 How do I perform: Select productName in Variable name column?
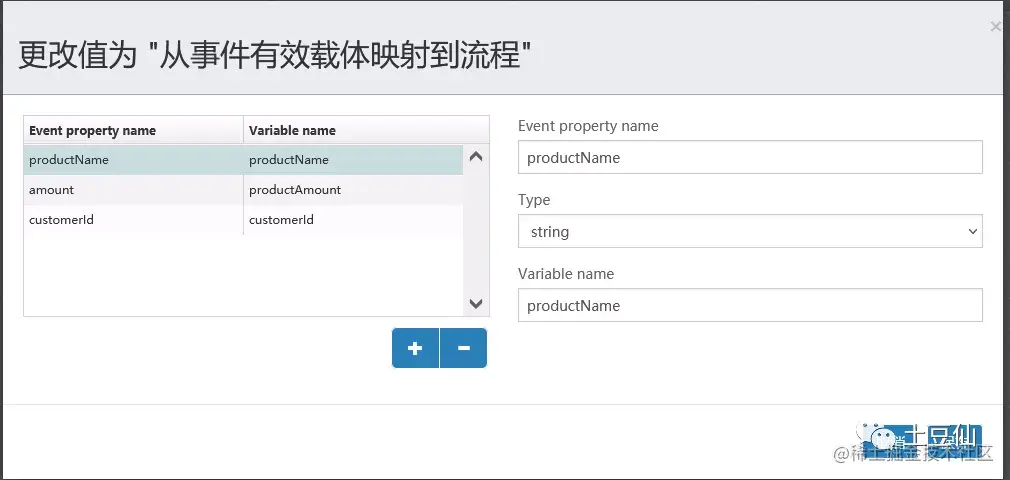pyautogui.click(x=353, y=160)
